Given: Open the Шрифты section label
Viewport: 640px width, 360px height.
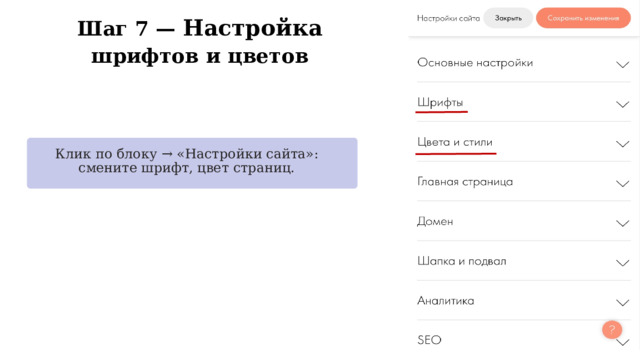Looking at the screenshot, I should click(440, 102).
